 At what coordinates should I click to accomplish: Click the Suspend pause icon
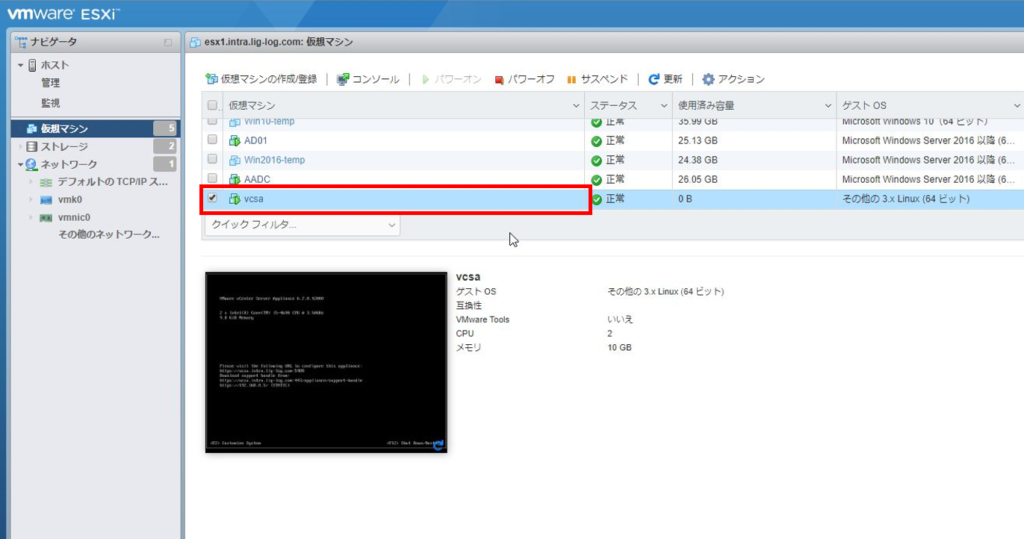pyautogui.click(x=571, y=80)
